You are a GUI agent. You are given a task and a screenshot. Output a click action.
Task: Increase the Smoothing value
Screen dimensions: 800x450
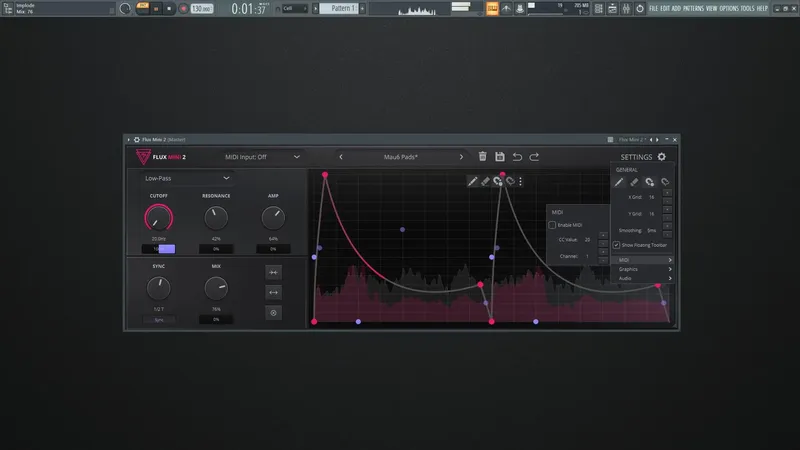tap(667, 227)
